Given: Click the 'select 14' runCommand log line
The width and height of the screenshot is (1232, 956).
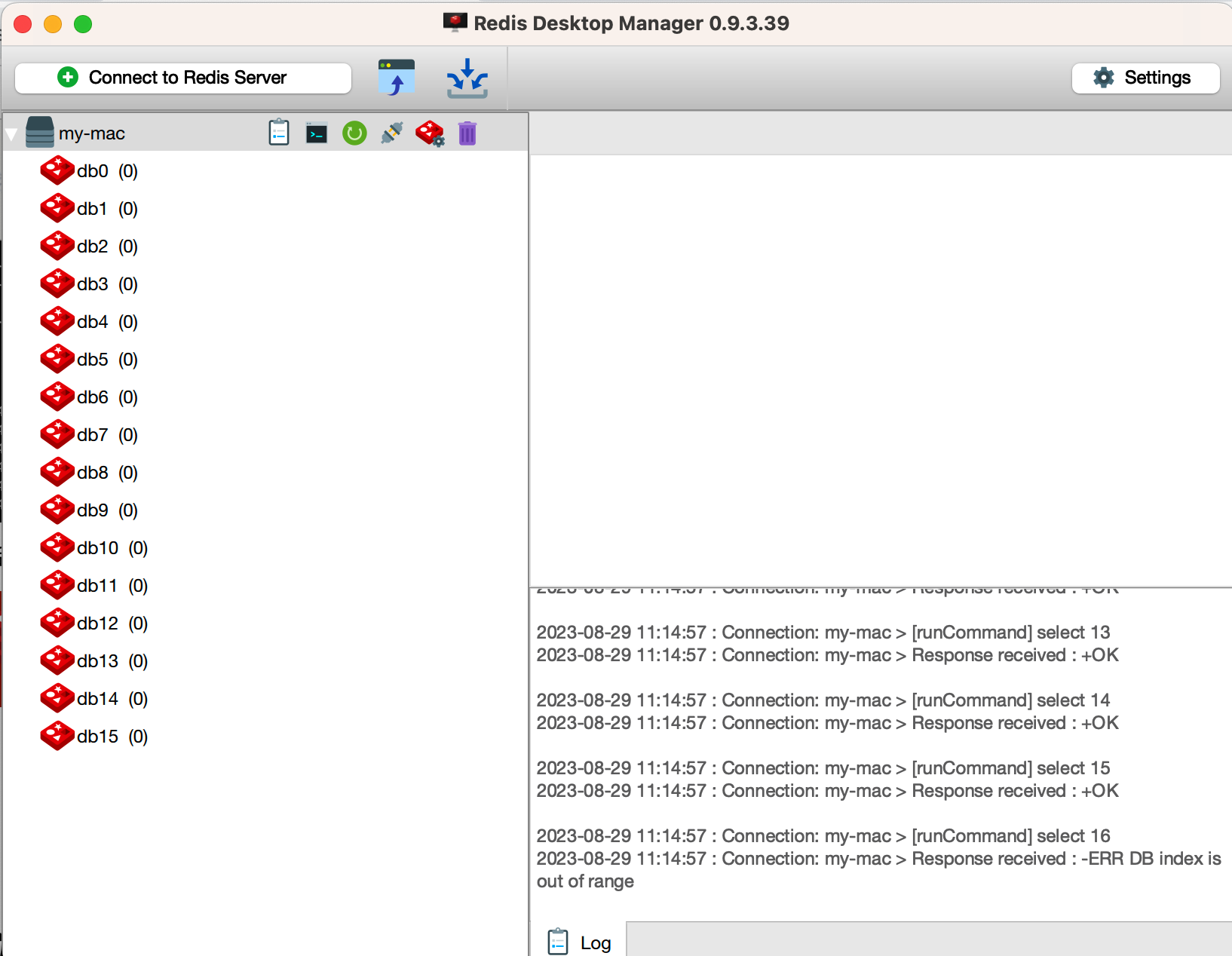Looking at the screenshot, I should click(x=823, y=700).
